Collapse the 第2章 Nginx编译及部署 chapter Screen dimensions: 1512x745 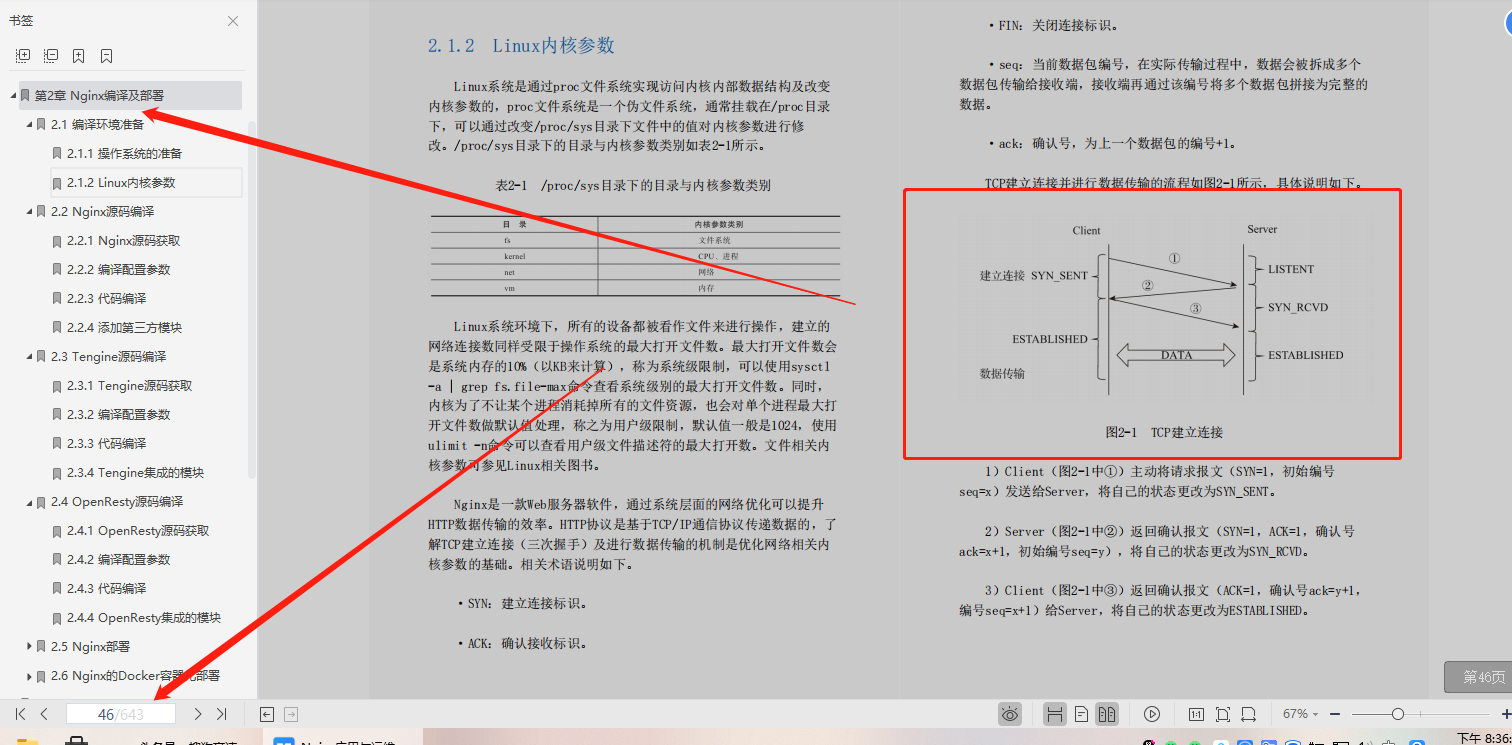tap(14, 96)
